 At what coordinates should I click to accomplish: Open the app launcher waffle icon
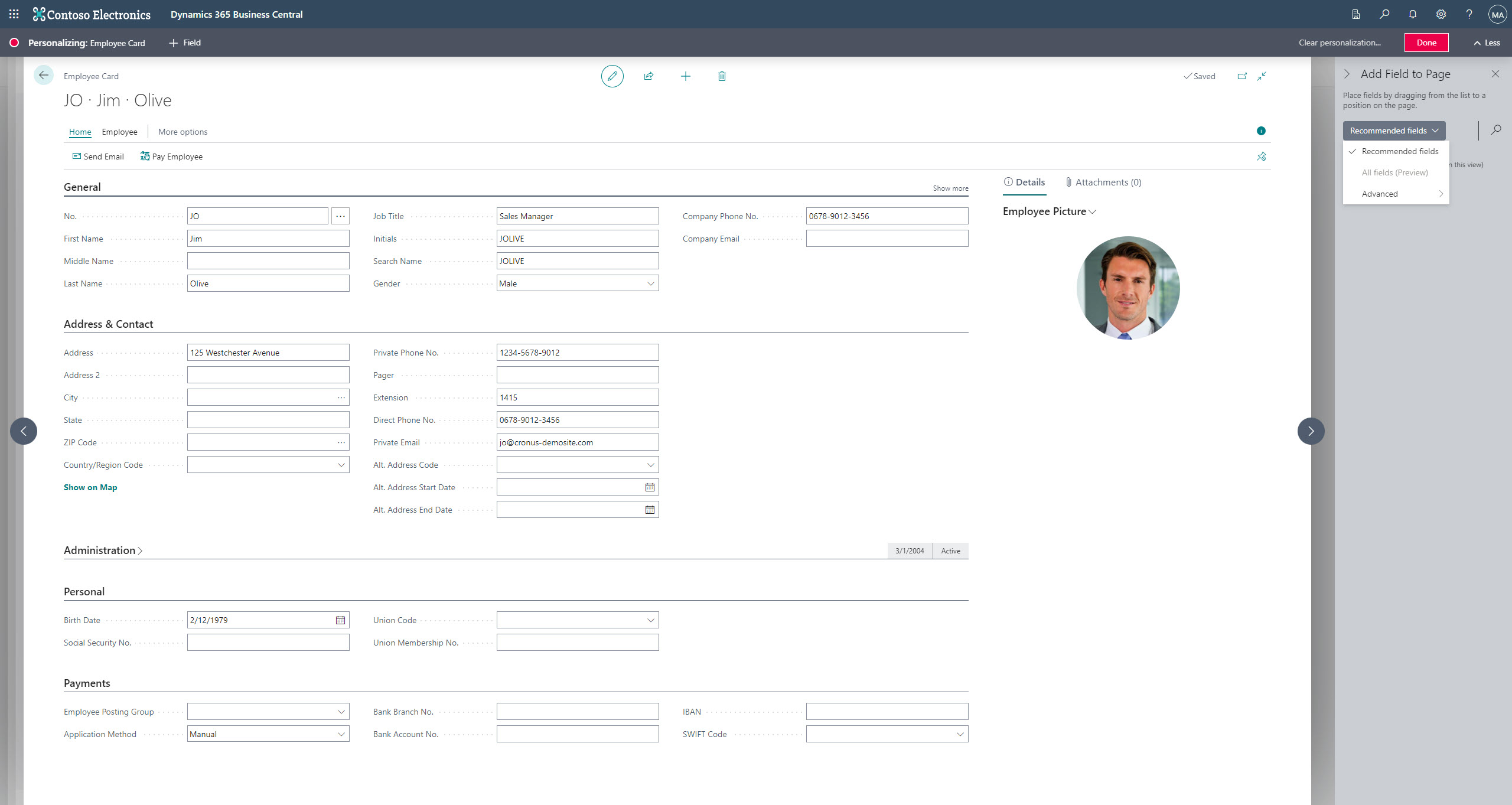(x=14, y=14)
